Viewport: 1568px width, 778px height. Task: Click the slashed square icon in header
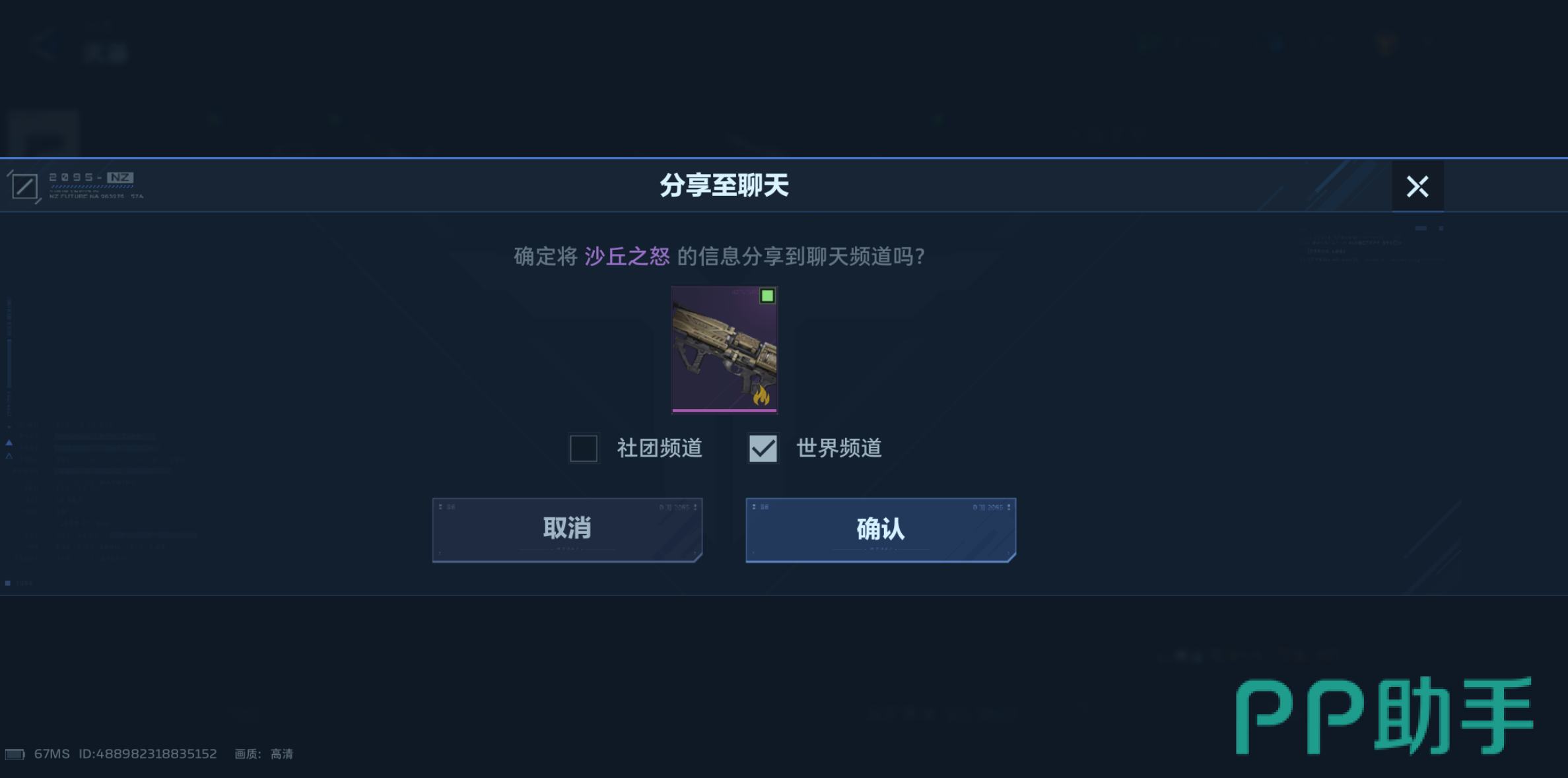coord(24,186)
